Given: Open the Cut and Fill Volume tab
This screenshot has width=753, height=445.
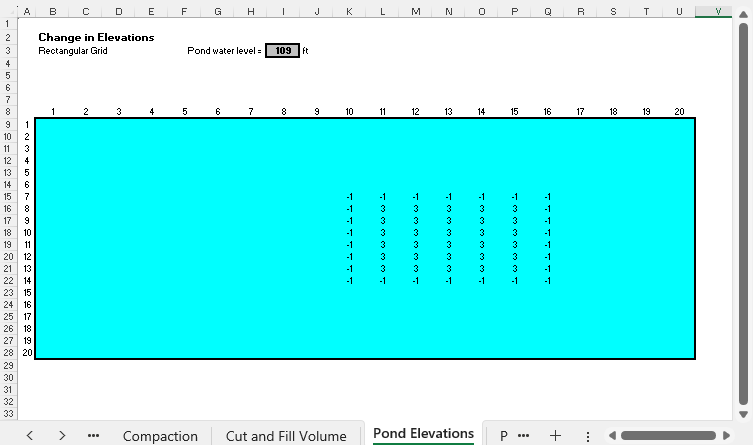Looking at the screenshot, I should click(x=286, y=435).
